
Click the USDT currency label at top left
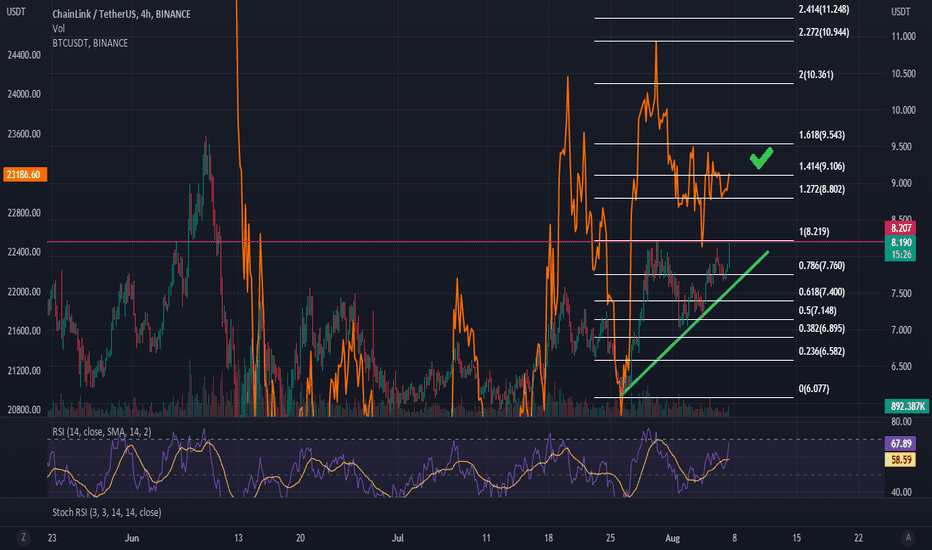tap(16, 11)
